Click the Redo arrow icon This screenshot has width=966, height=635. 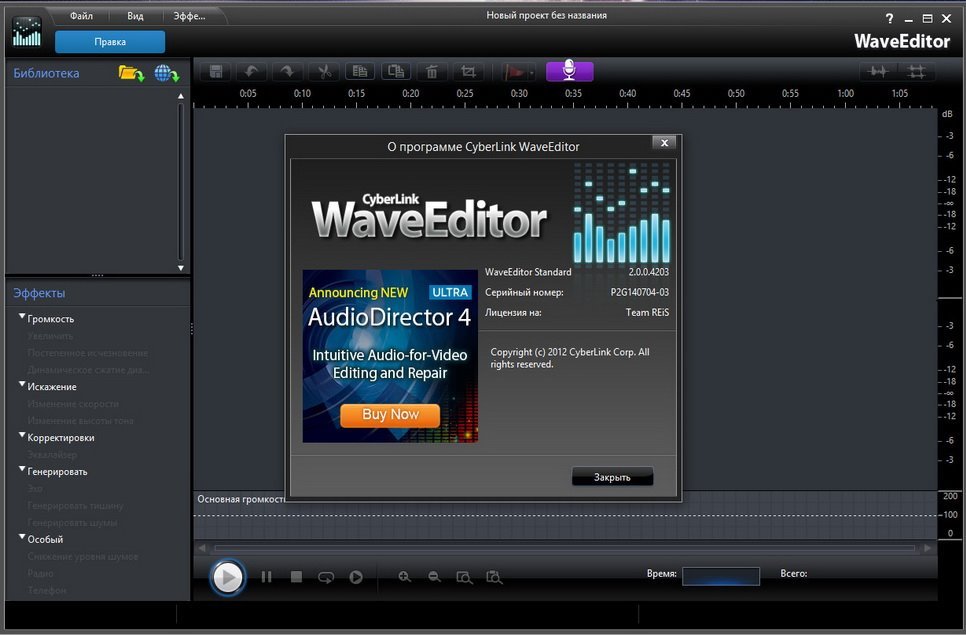pyautogui.click(x=287, y=71)
